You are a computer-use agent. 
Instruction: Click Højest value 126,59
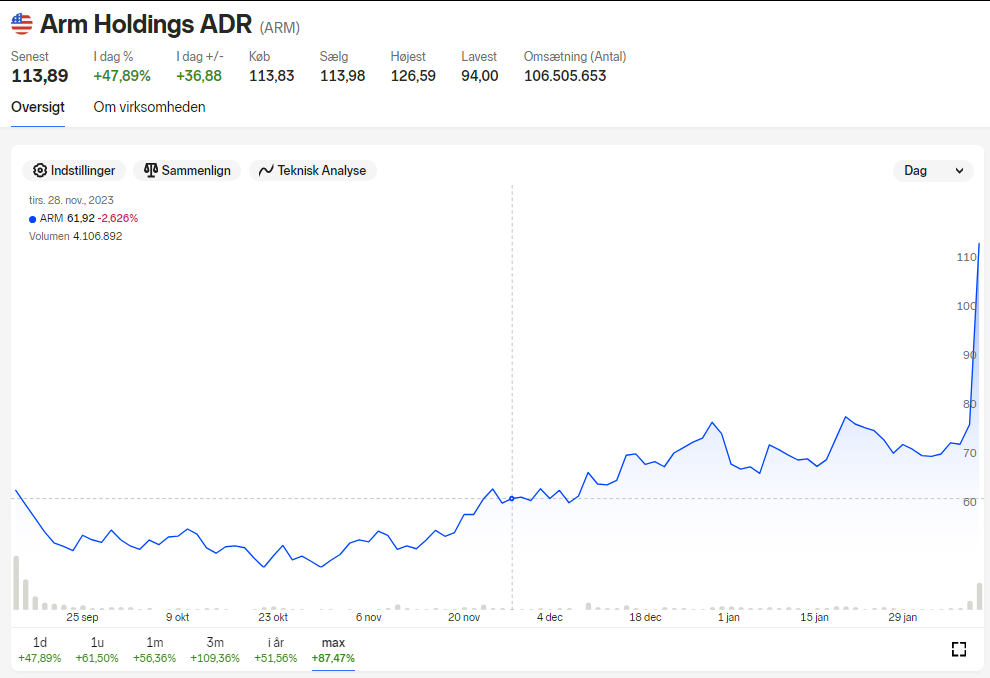click(413, 76)
